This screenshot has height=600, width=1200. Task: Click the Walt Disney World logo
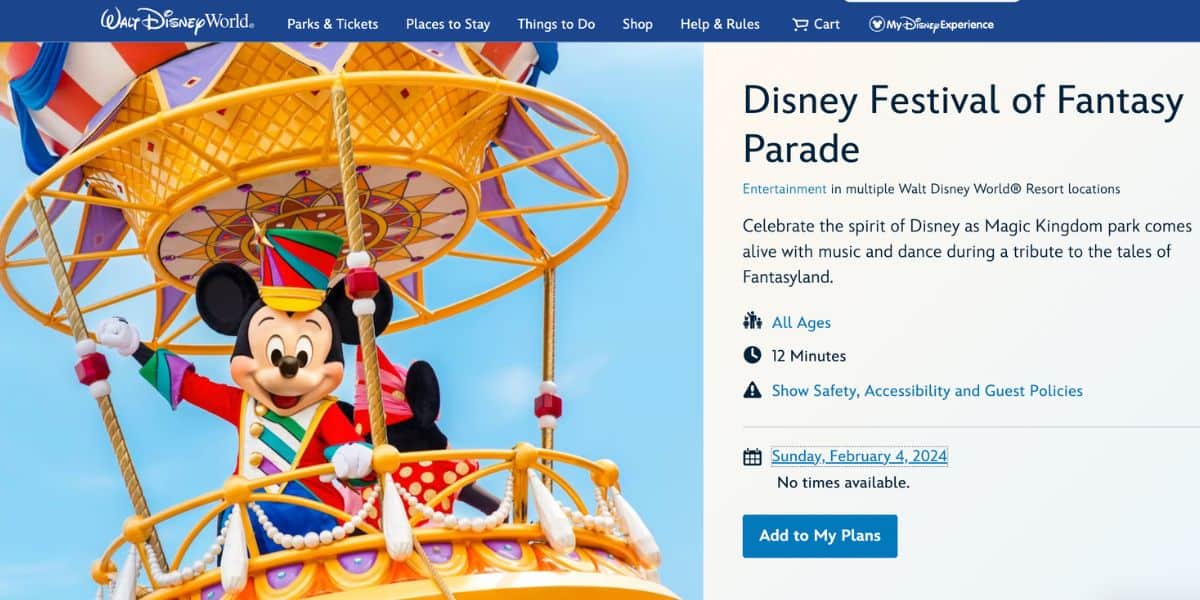click(177, 22)
